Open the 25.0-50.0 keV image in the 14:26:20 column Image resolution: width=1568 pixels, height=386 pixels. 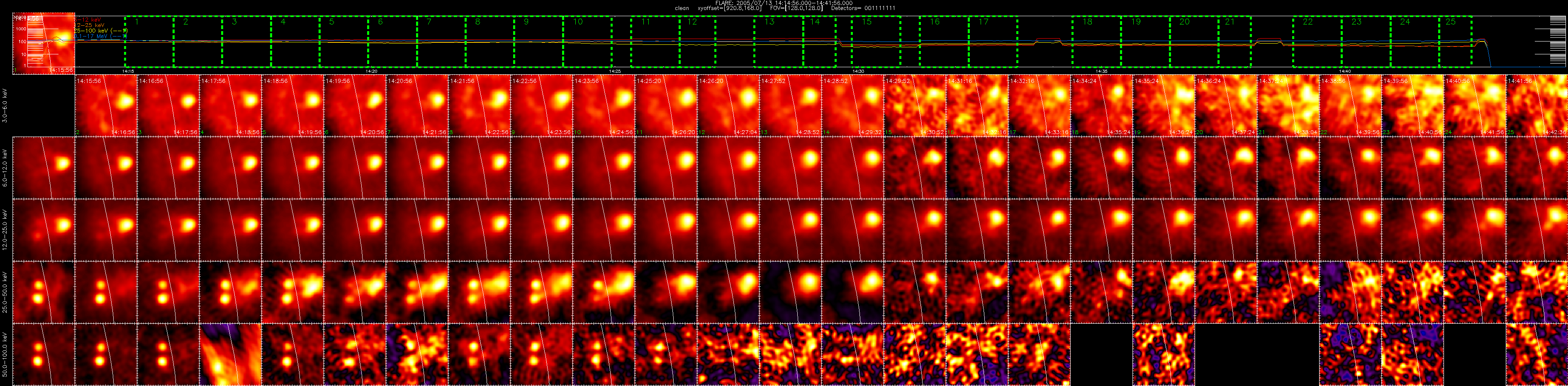[728, 292]
